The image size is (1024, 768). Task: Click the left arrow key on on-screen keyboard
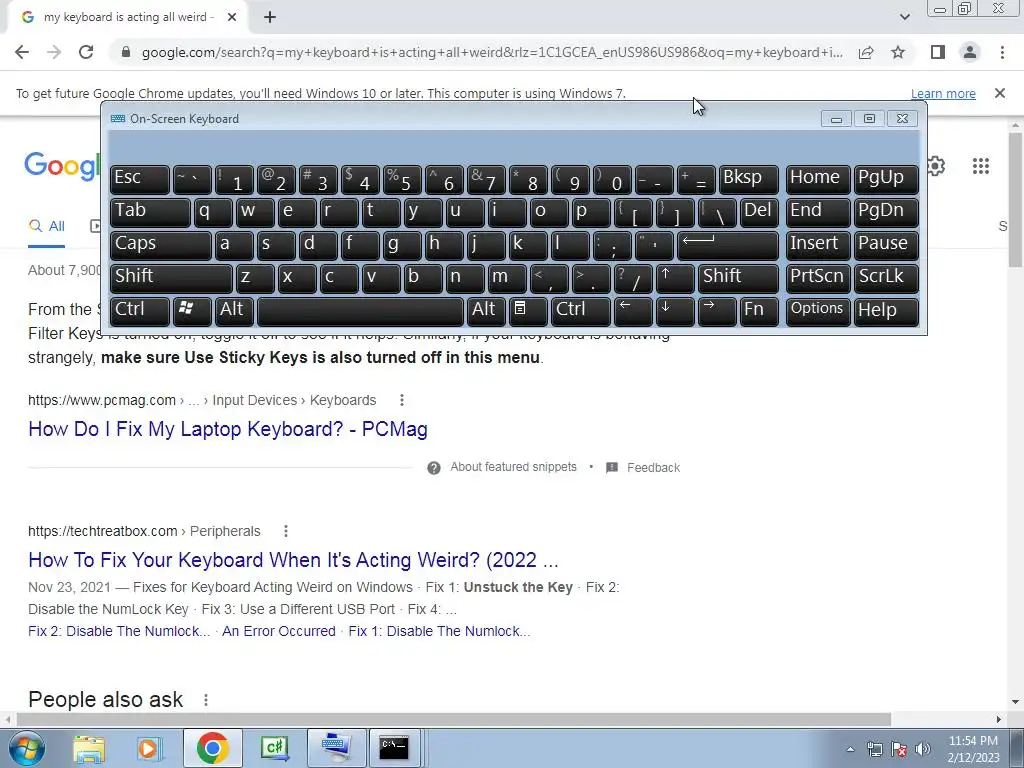[x=633, y=311]
